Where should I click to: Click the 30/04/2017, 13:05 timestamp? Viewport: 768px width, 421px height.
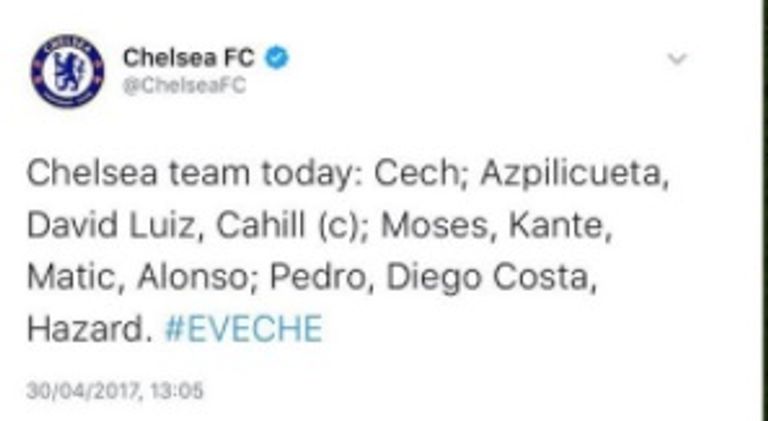[x=115, y=389]
